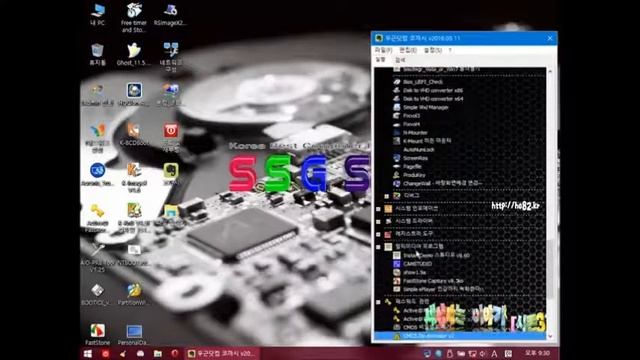Click the volume speaker icon in system tray
The image size is (640, 360).
(x=483, y=353)
